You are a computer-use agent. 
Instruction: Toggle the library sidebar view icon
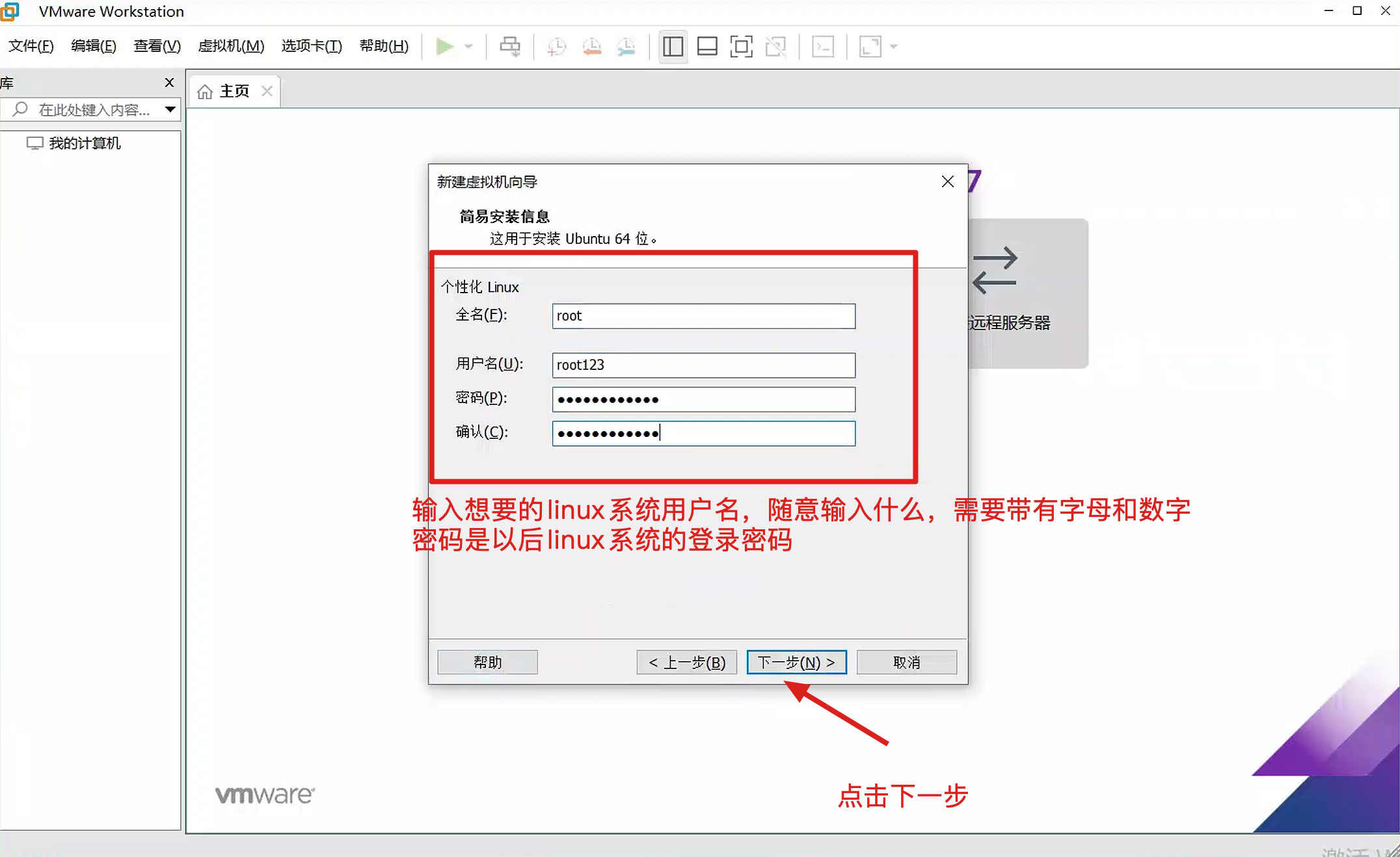tap(673, 47)
